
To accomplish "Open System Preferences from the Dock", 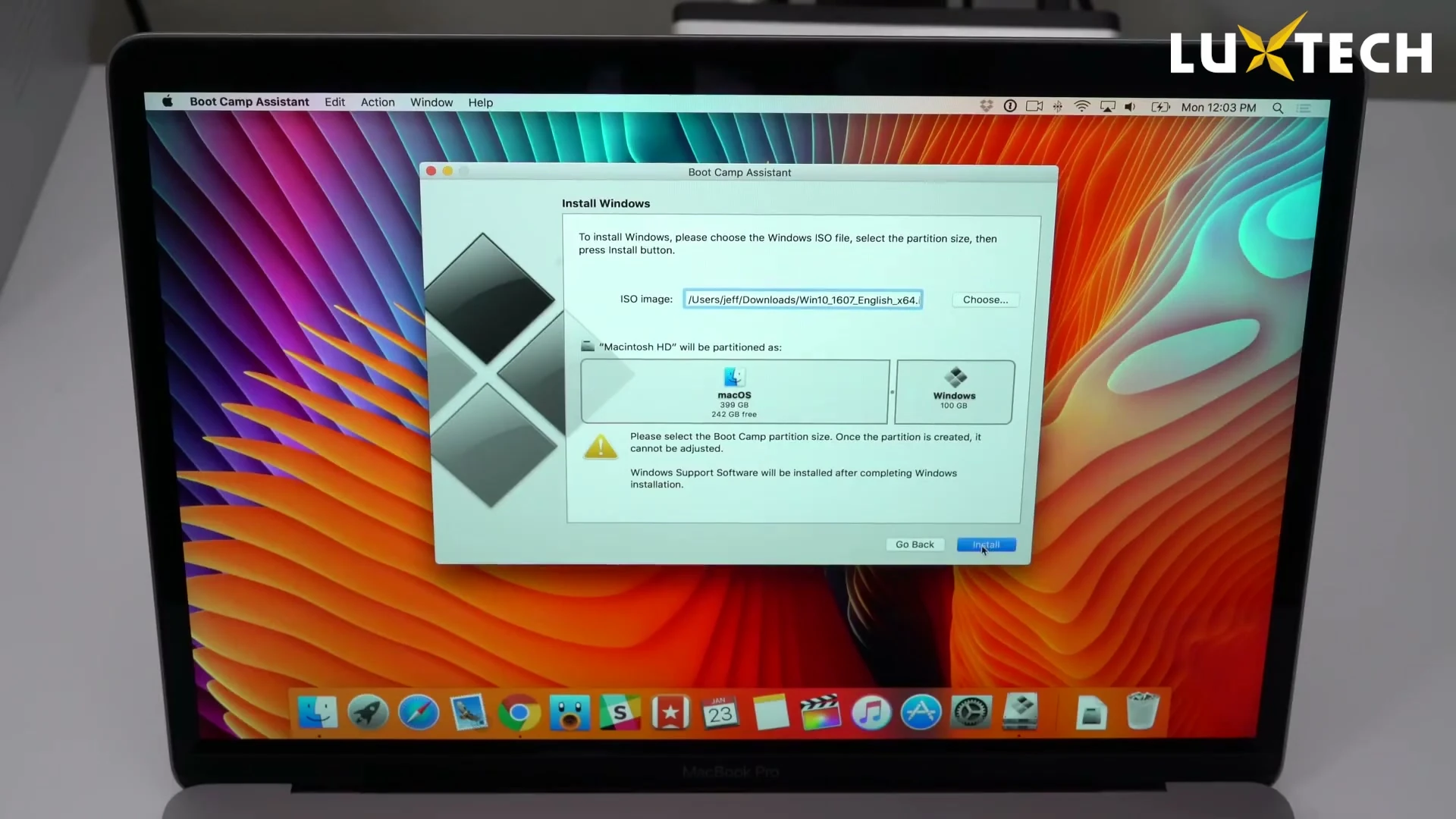I will (971, 713).
